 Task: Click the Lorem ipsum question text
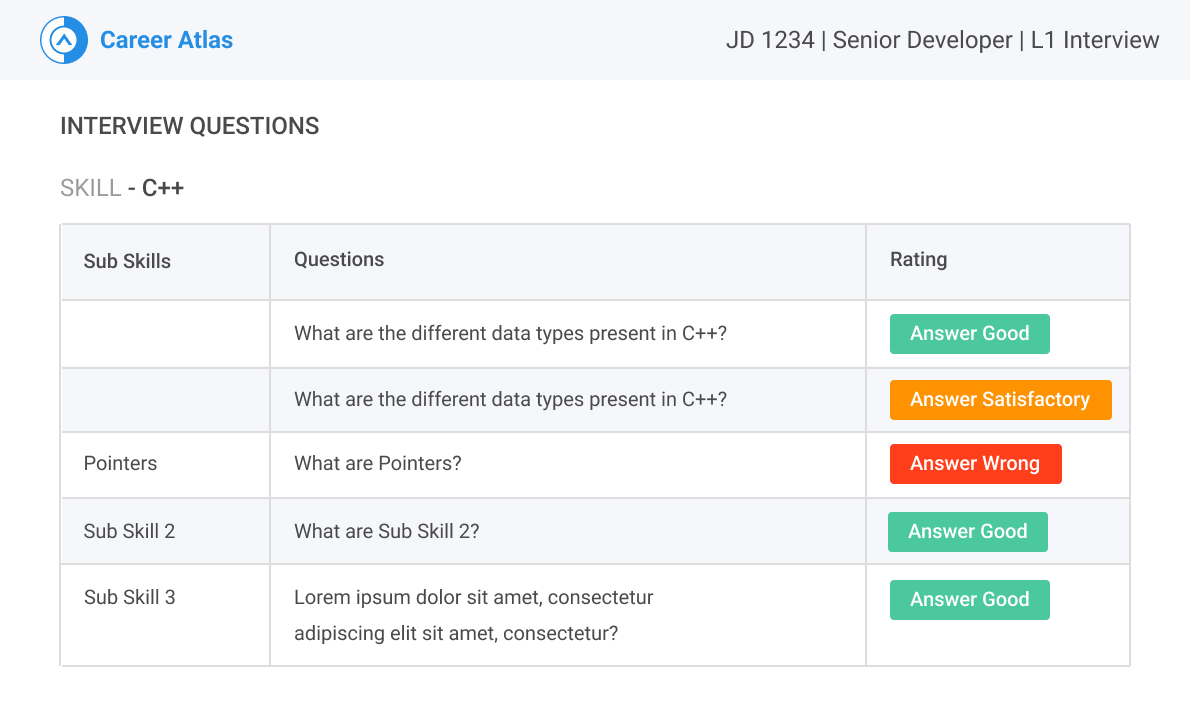(x=473, y=615)
